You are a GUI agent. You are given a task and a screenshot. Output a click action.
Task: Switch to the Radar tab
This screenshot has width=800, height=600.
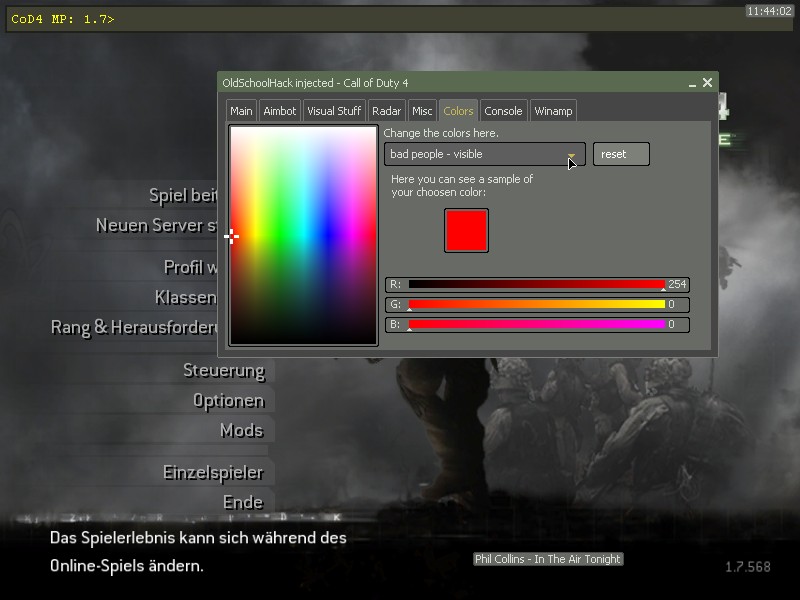pyautogui.click(x=386, y=111)
